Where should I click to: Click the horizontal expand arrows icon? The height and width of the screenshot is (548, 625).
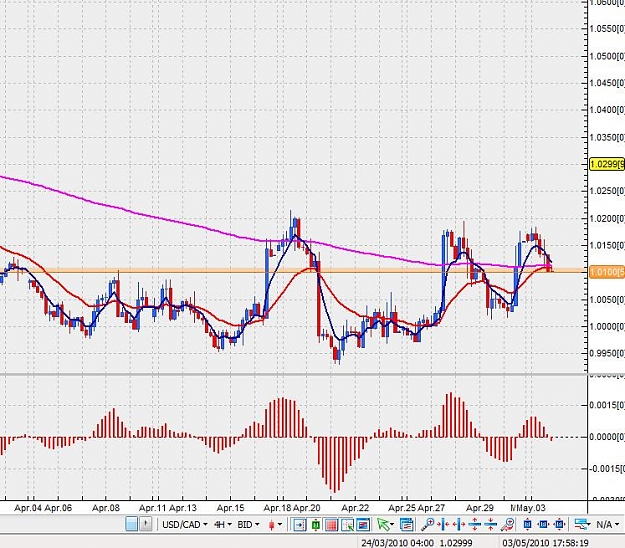click(x=459, y=524)
